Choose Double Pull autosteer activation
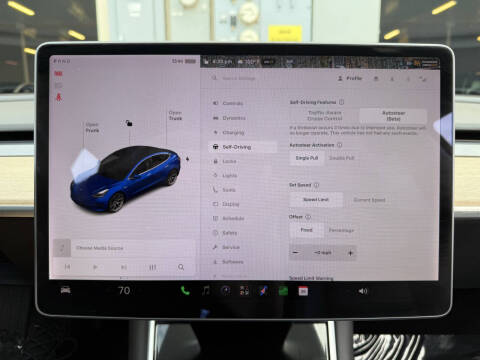This screenshot has width=480, height=360. tap(341, 158)
